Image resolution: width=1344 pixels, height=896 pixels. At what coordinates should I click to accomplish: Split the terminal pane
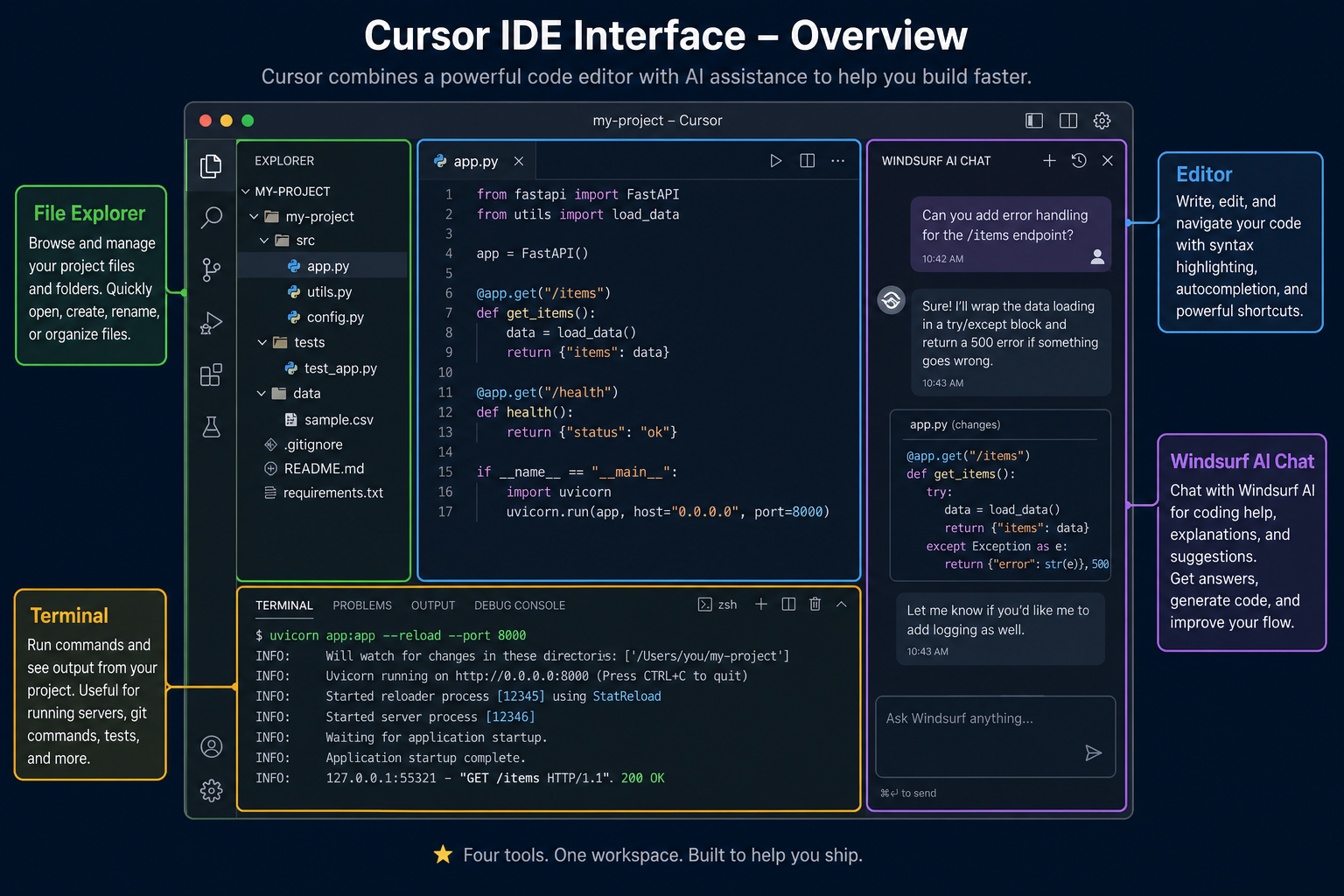(x=788, y=604)
